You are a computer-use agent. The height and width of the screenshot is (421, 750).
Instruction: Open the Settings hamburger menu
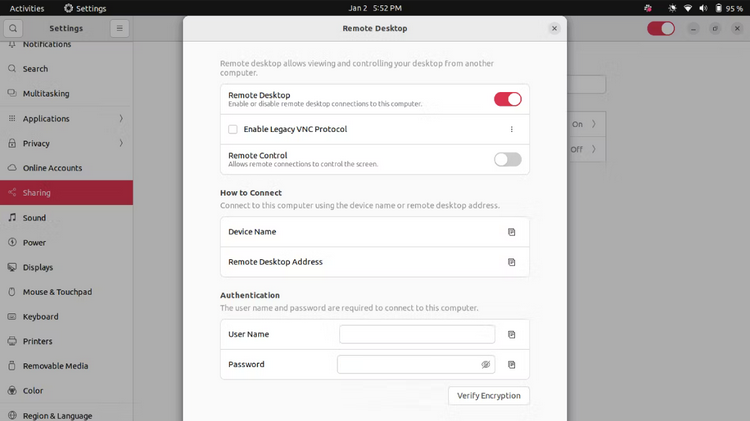(120, 28)
